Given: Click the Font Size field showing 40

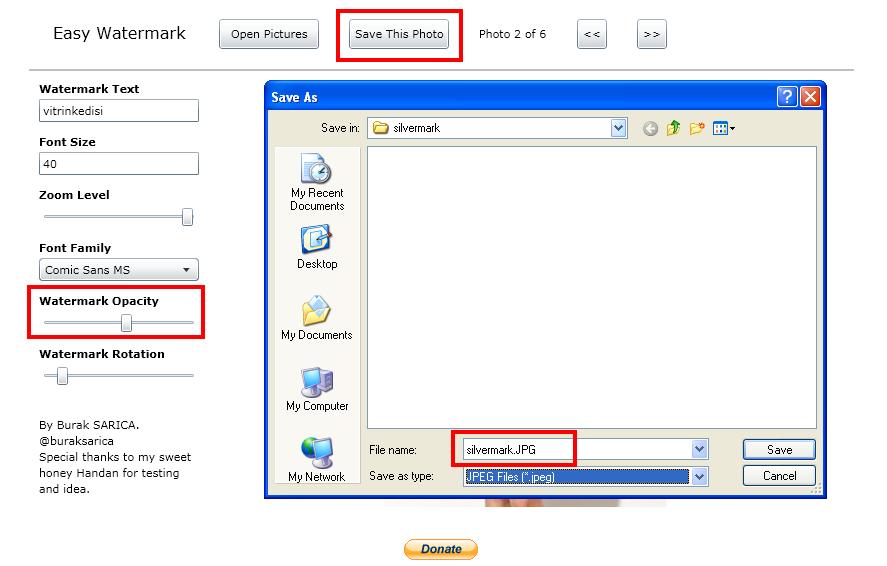Looking at the screenshot, I should coord(119,164).
